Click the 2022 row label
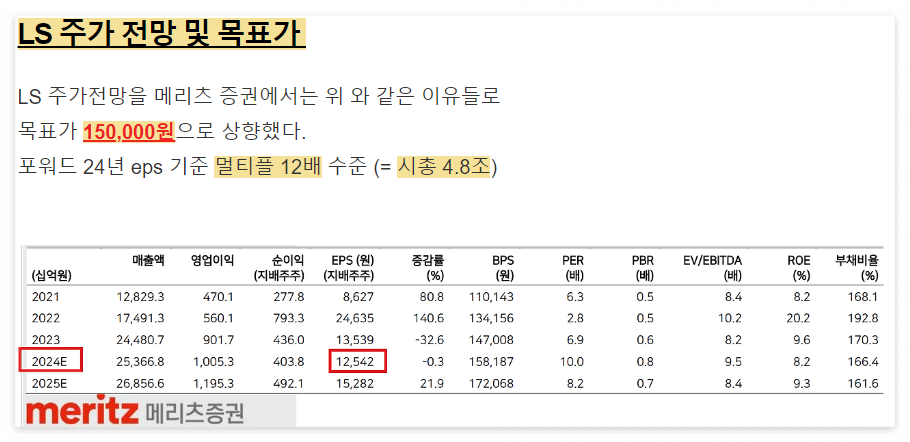The width and height of the screenshot is (910, 442). 46,318
